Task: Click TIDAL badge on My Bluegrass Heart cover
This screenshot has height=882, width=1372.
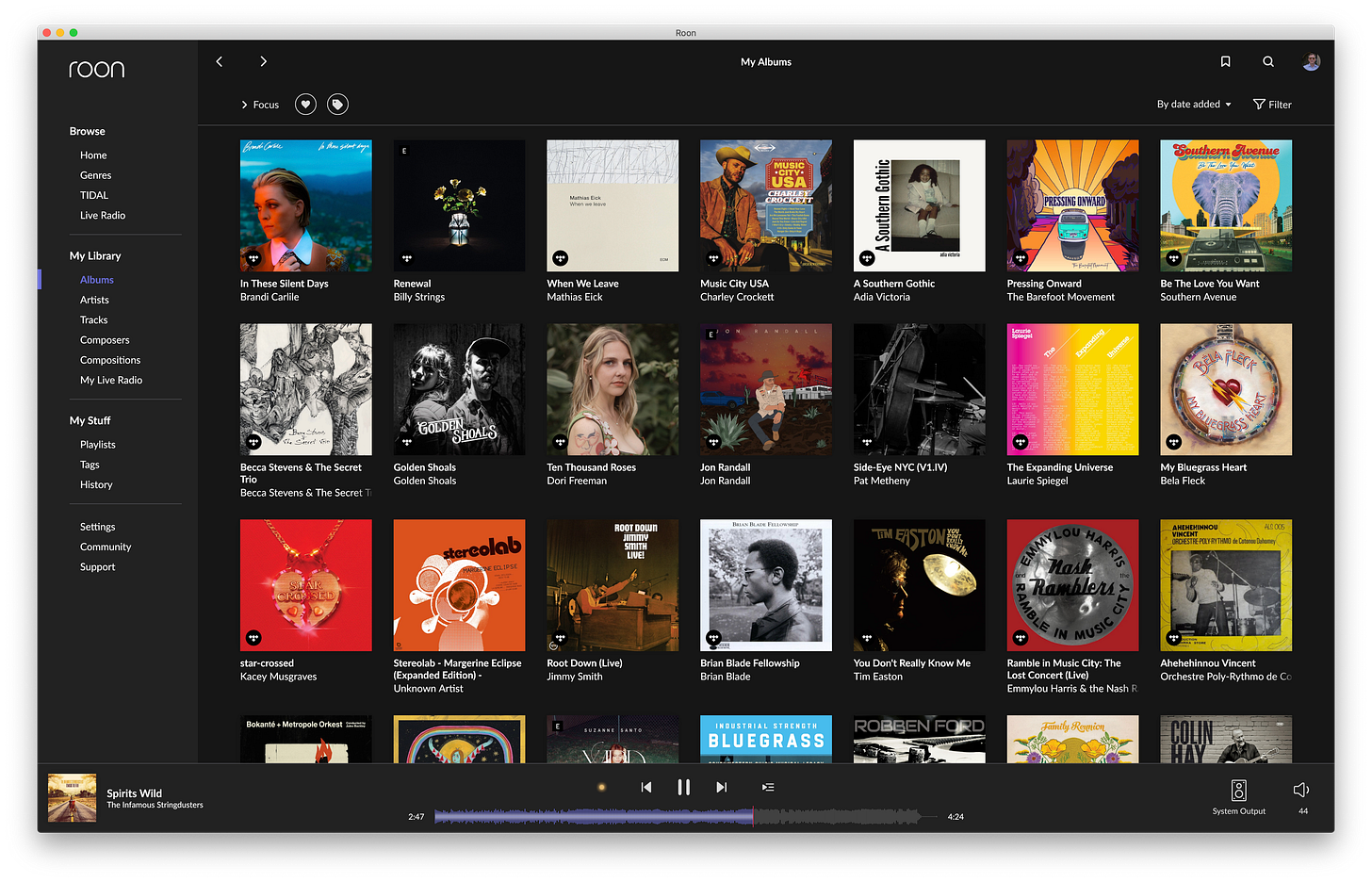Action: point(1173,442)
